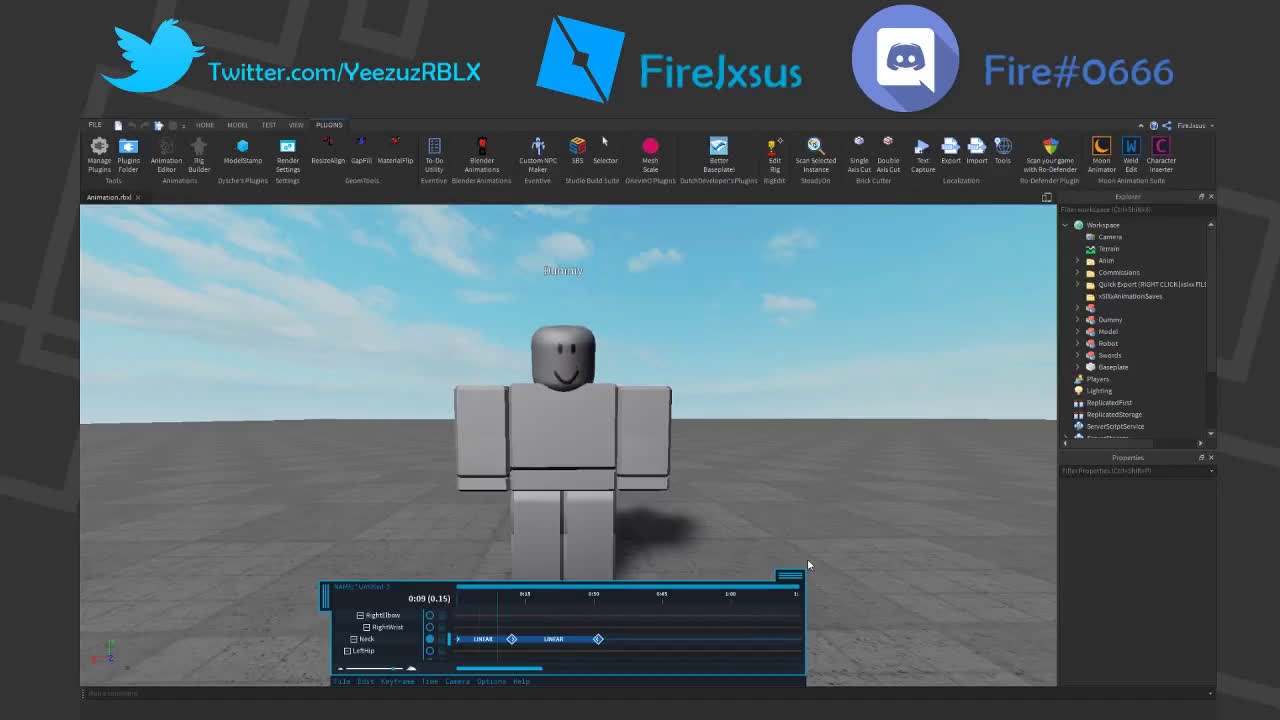Click the Animation.rbxl document tab
The width and height of the screenshot is (1280, 720).
108,197
